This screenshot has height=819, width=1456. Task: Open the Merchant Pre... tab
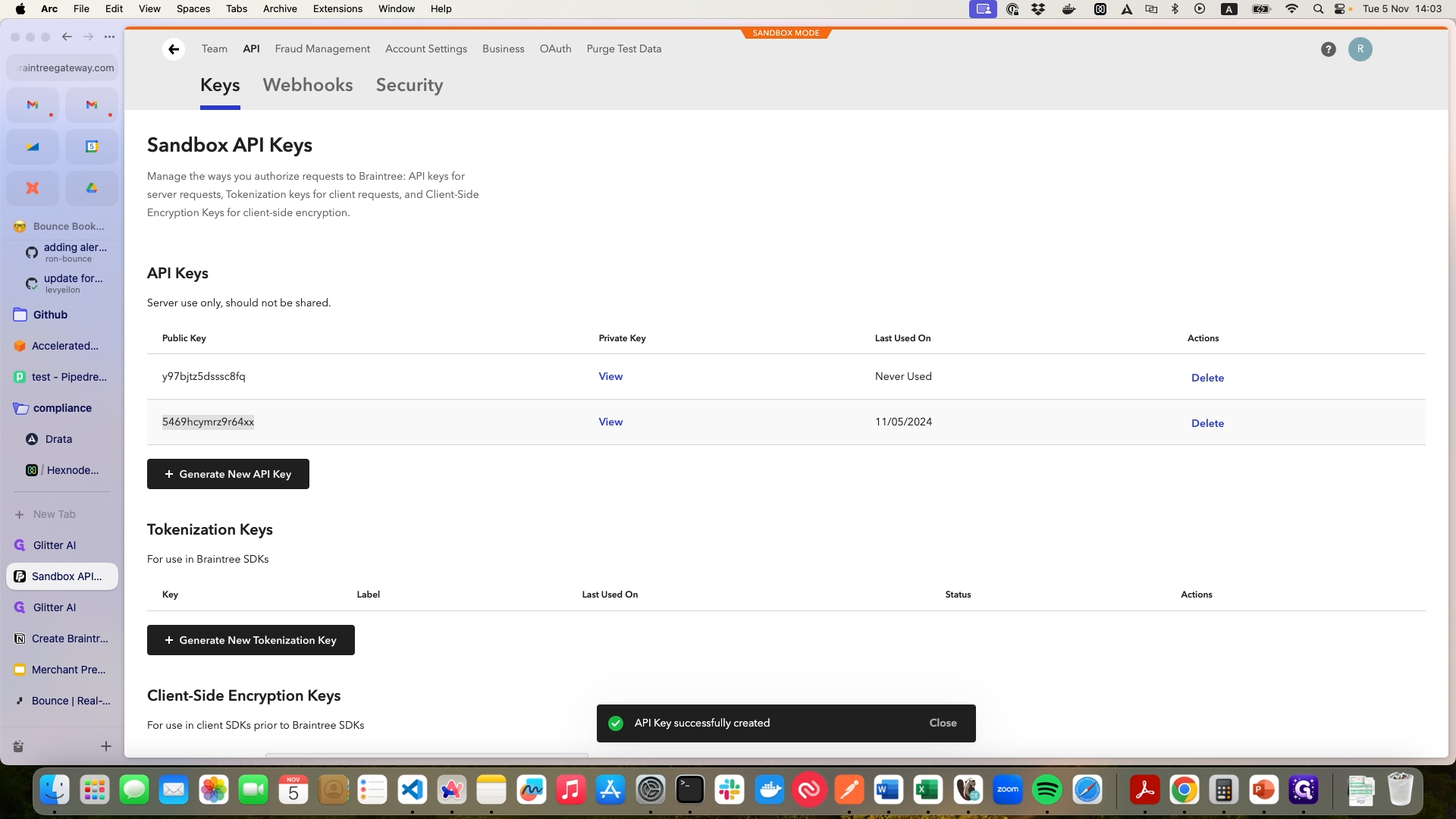click(x=62, y=670)
